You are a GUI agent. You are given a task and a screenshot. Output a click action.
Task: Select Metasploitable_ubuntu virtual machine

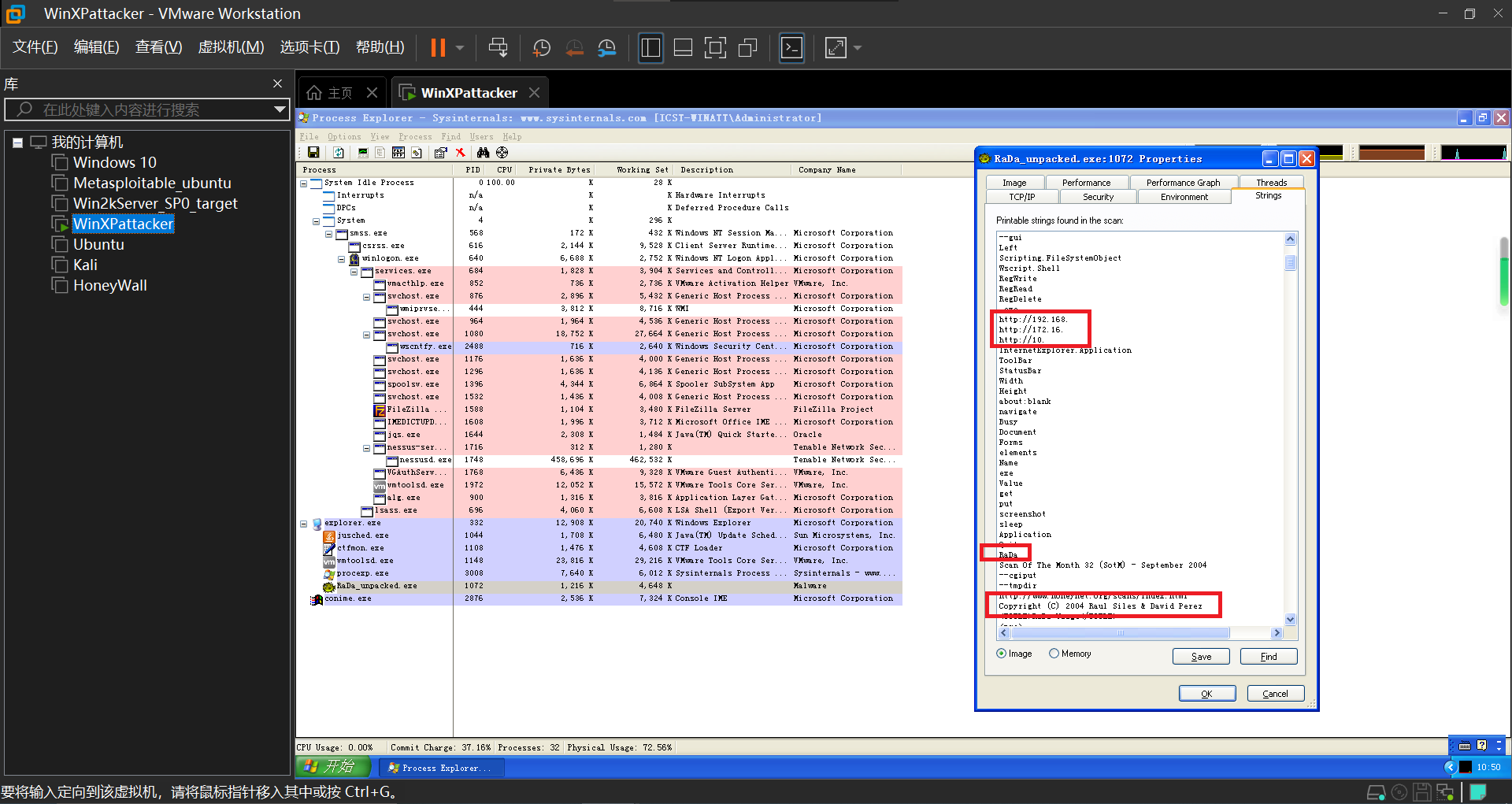coord(152,183)
